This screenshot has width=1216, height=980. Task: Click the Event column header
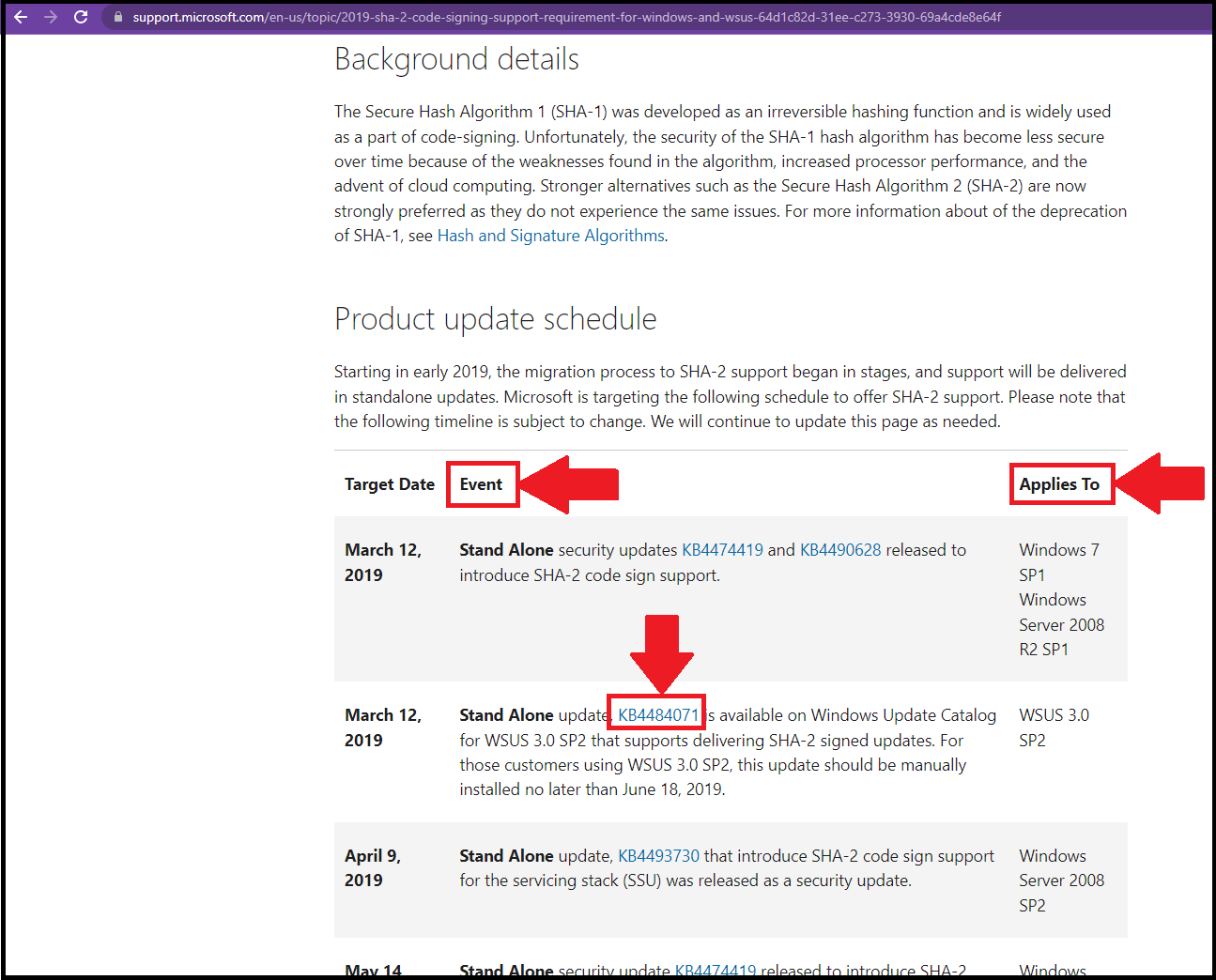tap(482, 484)
